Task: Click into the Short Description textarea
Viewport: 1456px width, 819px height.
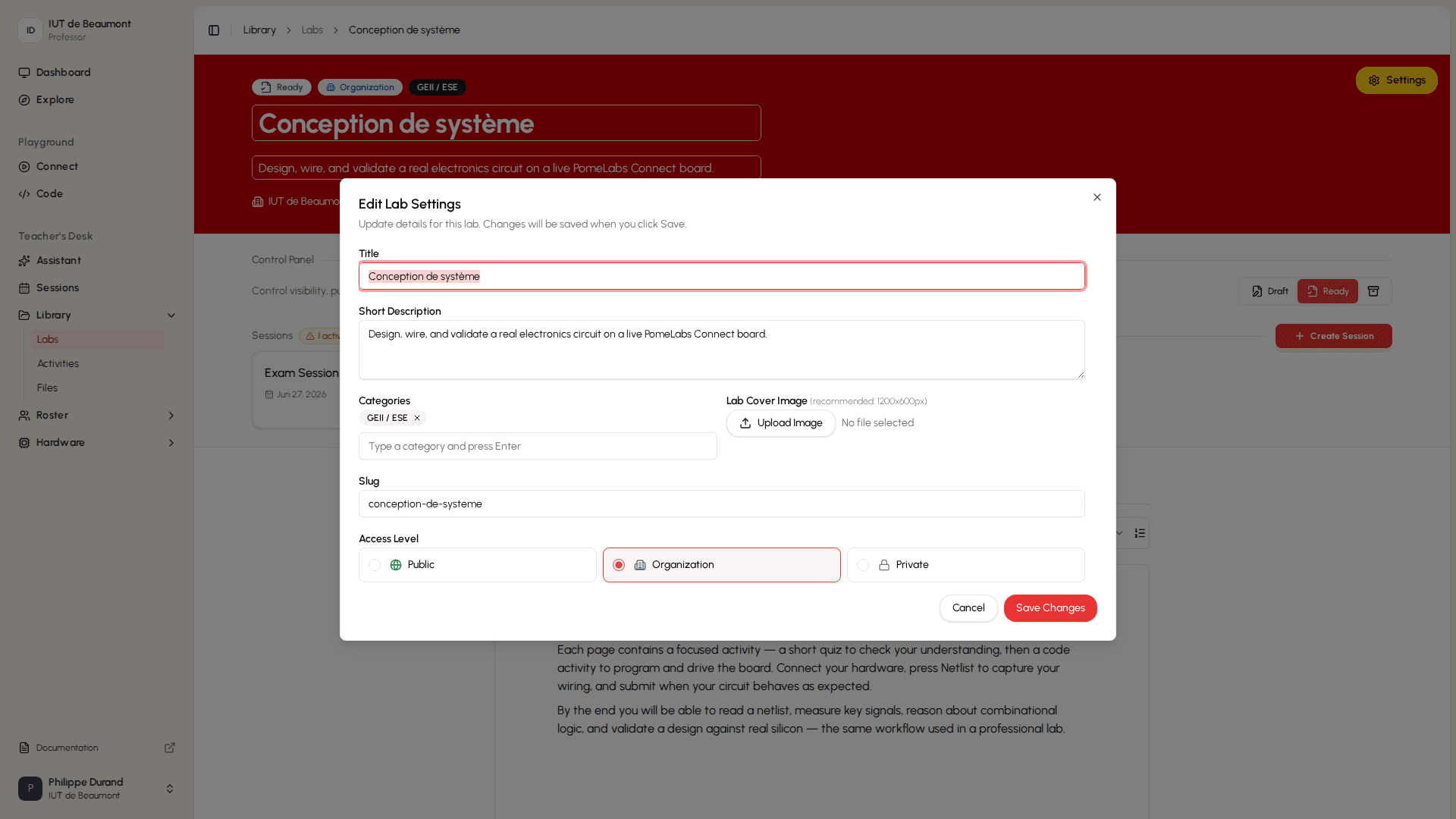Action: (721, 350)
